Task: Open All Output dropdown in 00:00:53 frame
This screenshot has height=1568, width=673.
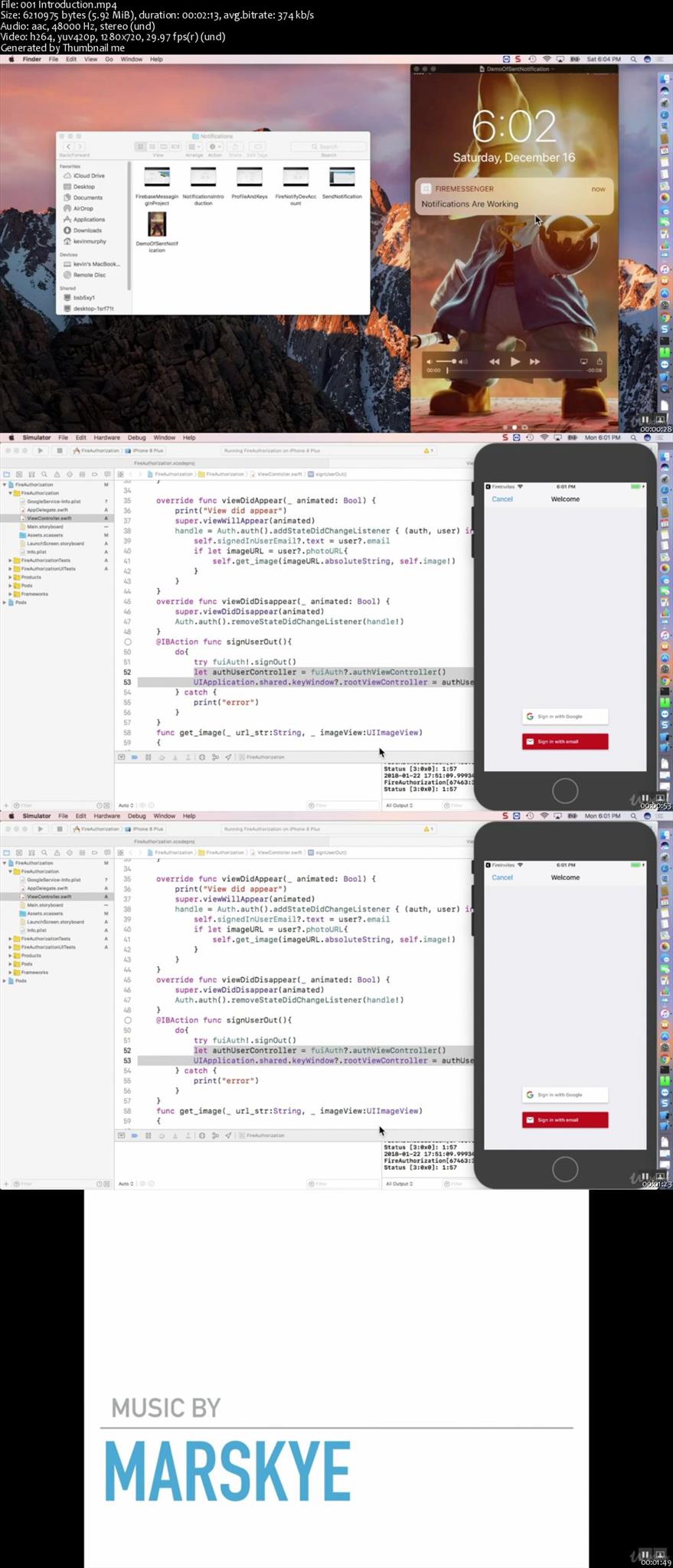Action: 400,805
